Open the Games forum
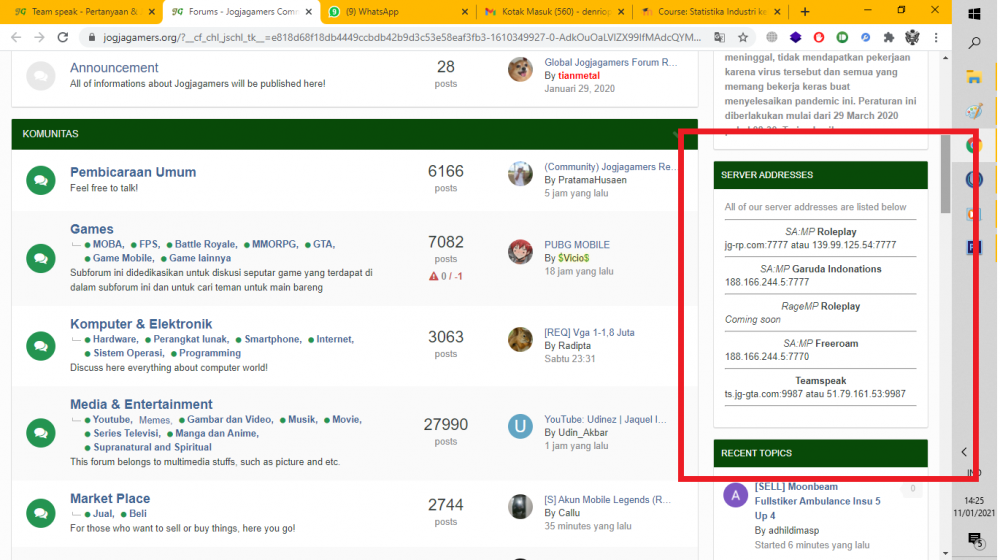 click(92, 229)
